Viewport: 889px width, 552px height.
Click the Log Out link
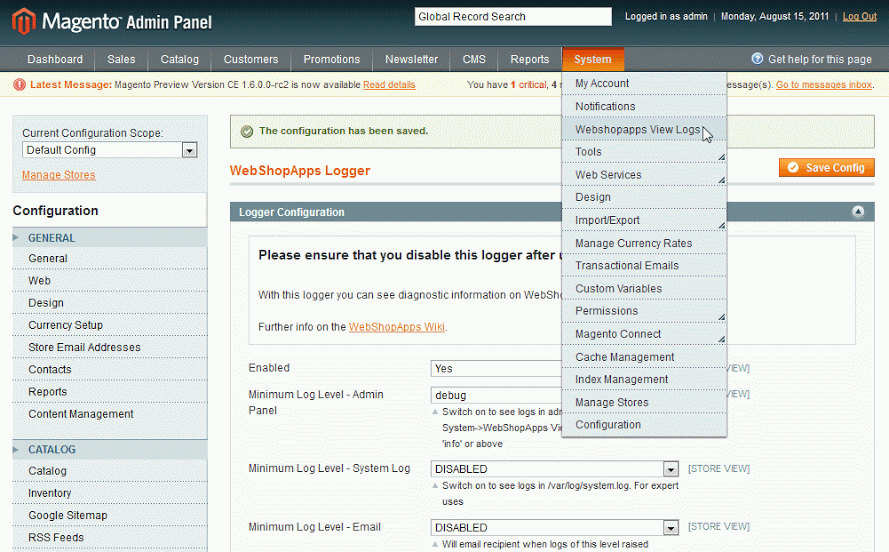tap(859, 16)
